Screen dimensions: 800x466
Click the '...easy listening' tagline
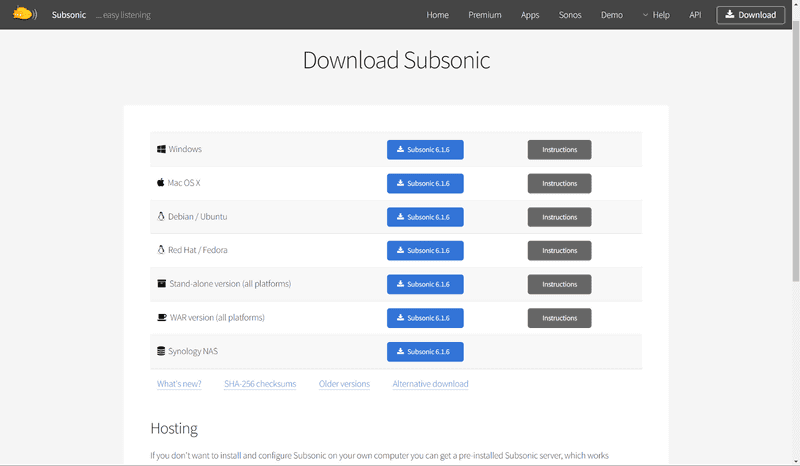[123, 15]
